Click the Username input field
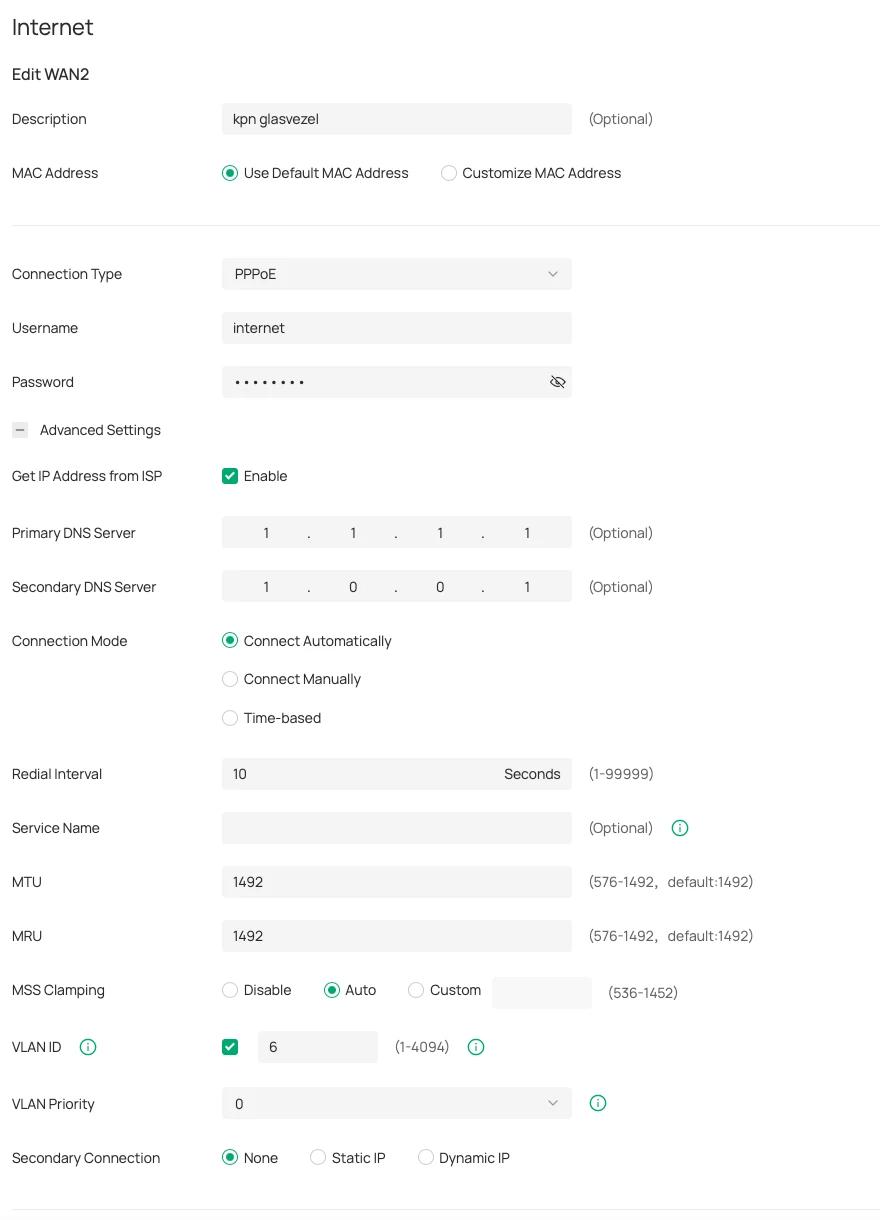The height and width of the screenshot is (1220, 880). click(x=397, y=328)
